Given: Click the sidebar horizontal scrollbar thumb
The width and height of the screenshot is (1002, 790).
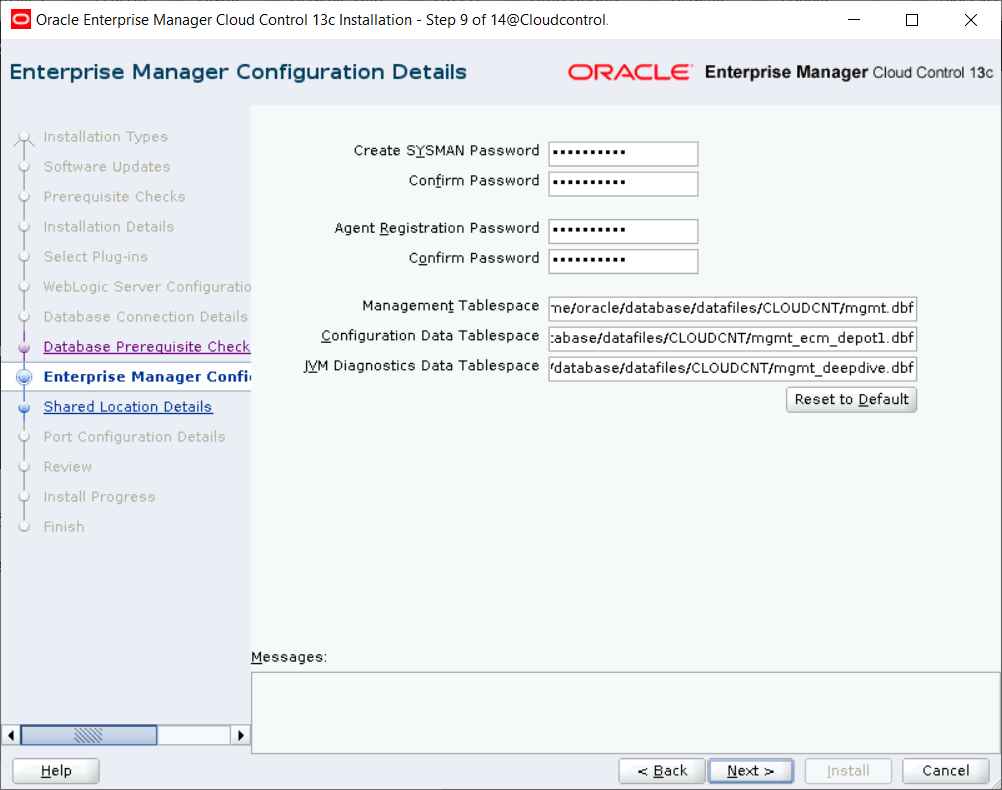Looking at the screenshot, I should coord(89,735).
